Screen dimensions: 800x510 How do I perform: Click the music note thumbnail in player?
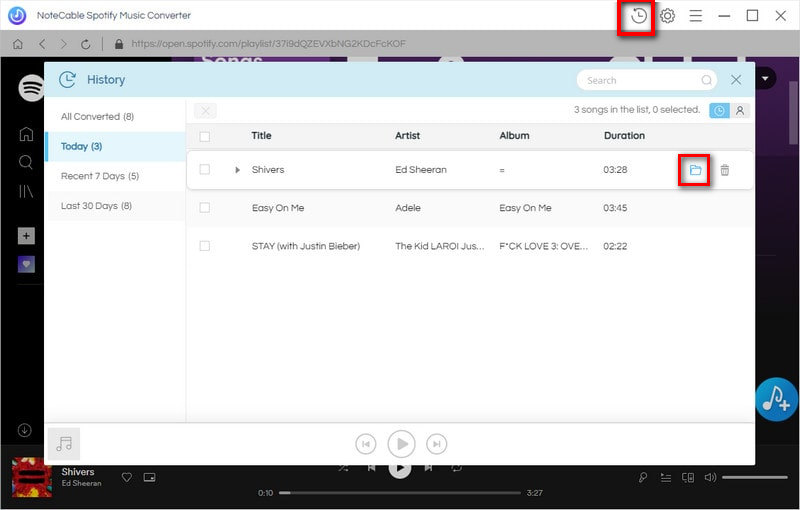[x=64, y=444]
